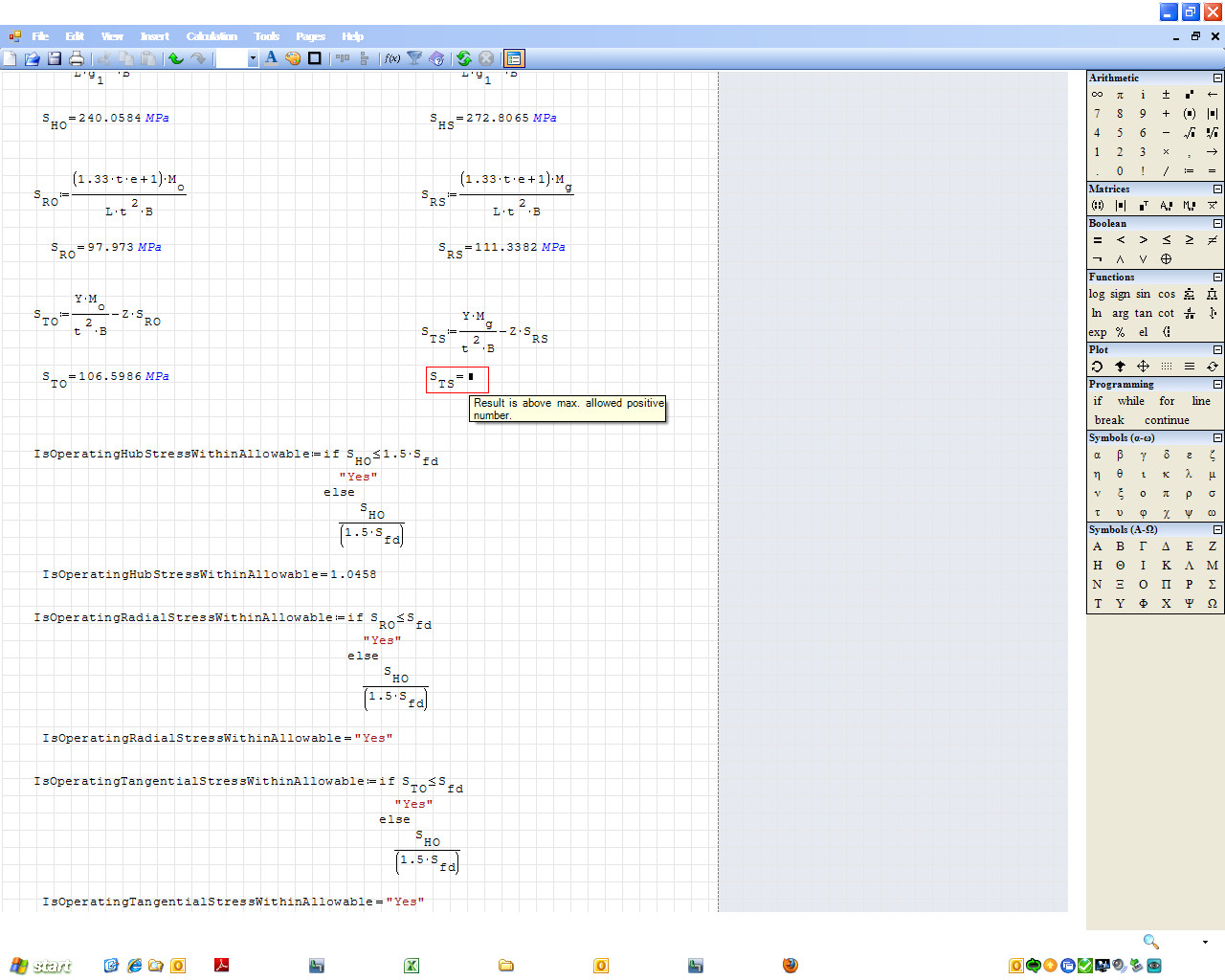This screenshot has width=1225, height=980.
Task: Toggle the border box toolbar button
Action: (314, 58)
